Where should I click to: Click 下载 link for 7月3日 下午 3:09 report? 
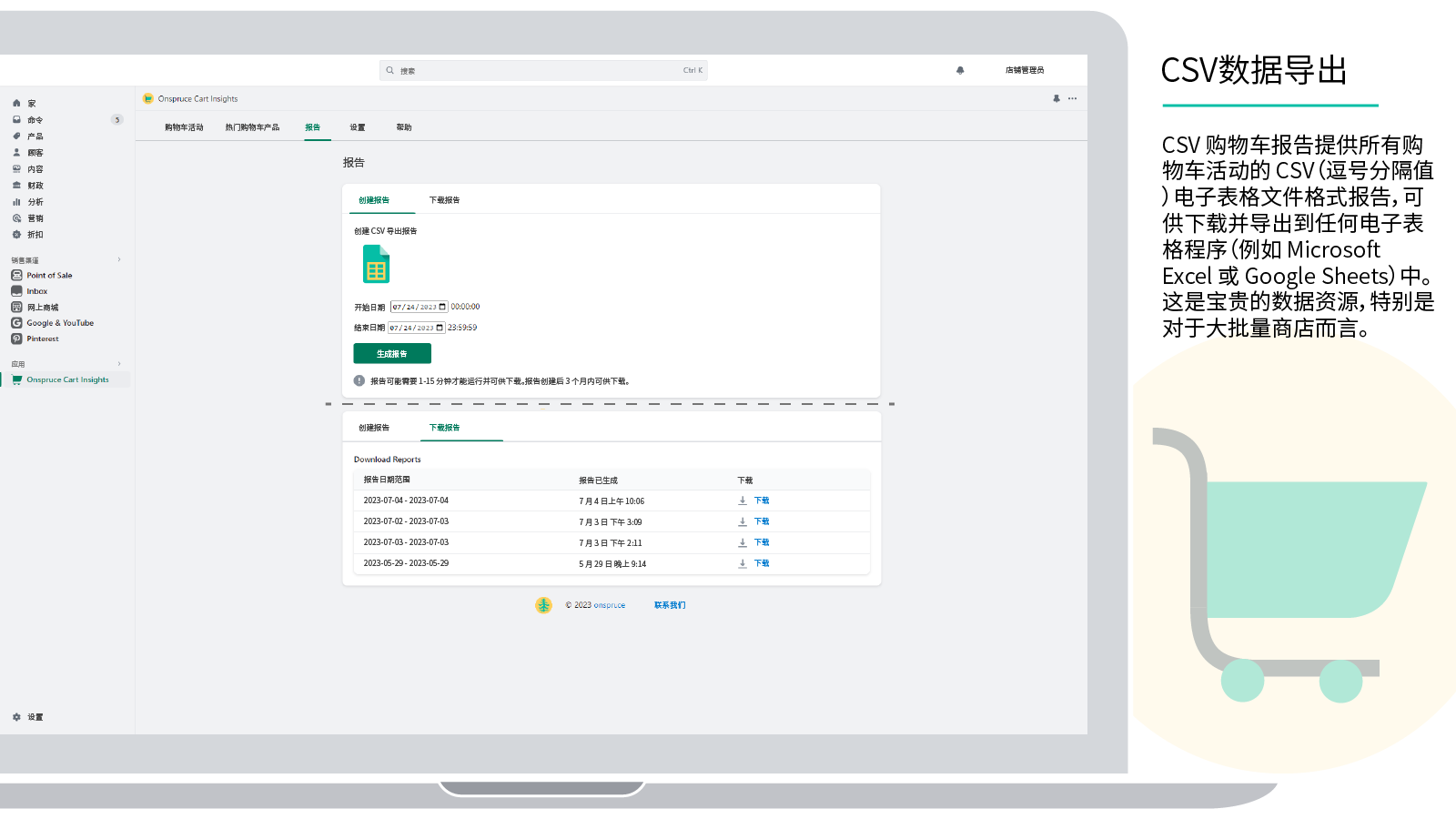[x=762, y=521]
